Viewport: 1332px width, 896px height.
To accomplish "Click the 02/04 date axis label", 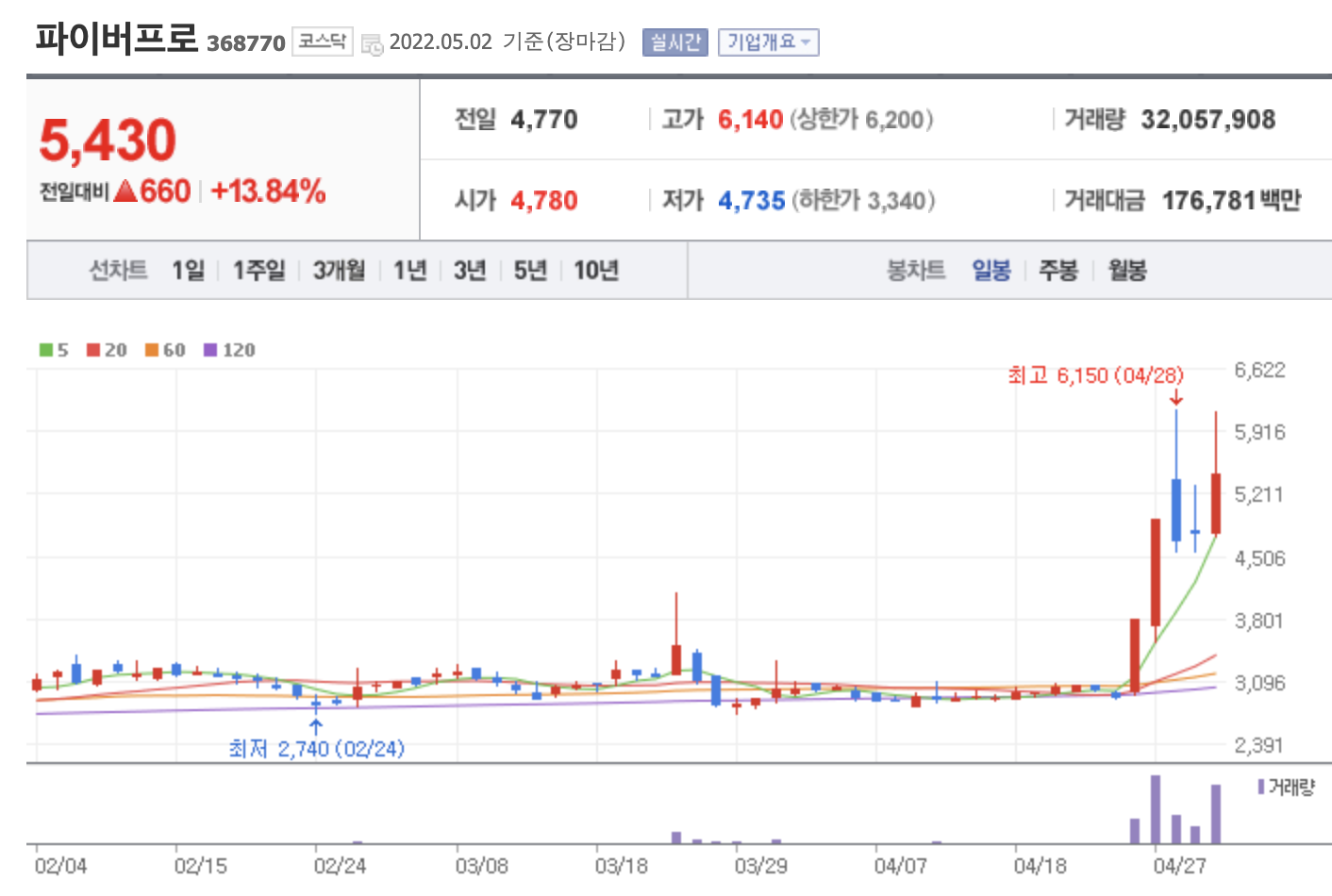I will coord(60,866).
